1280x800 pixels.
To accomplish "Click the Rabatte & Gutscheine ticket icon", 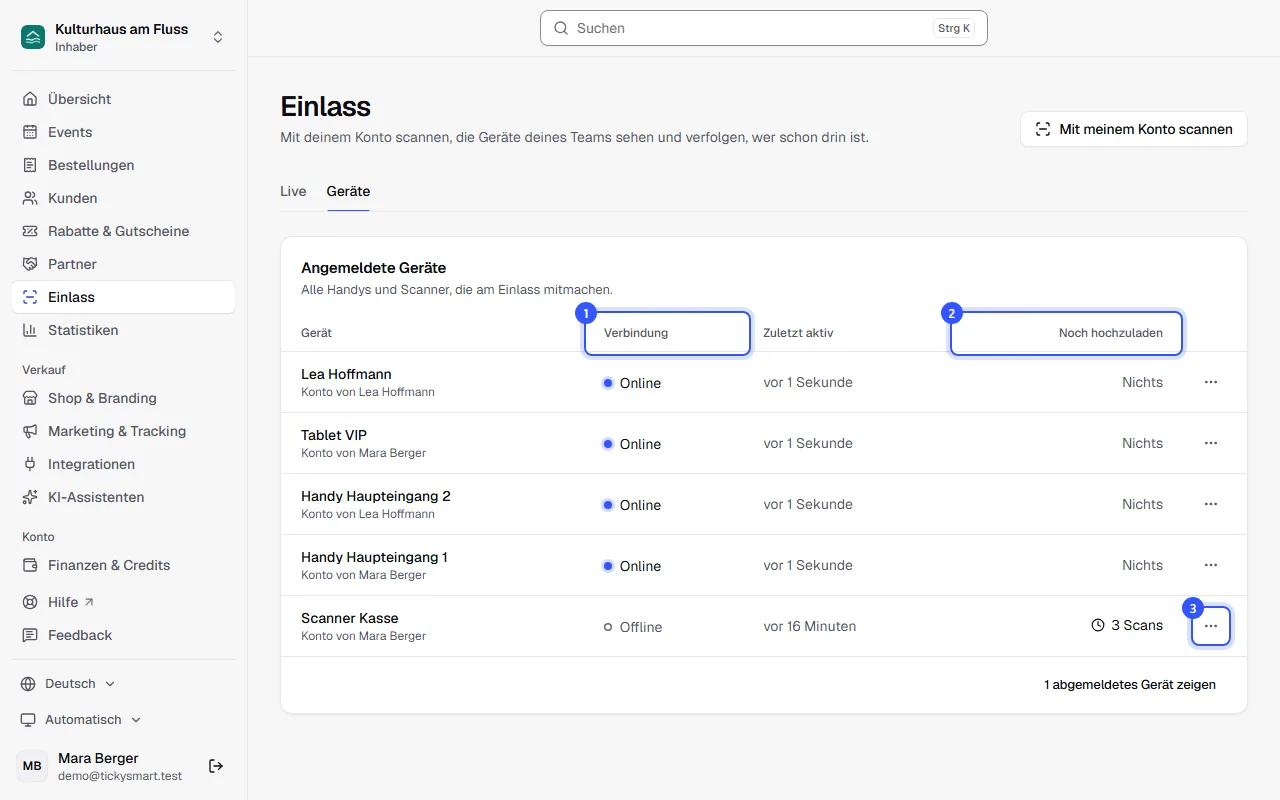I will [30, 231].
